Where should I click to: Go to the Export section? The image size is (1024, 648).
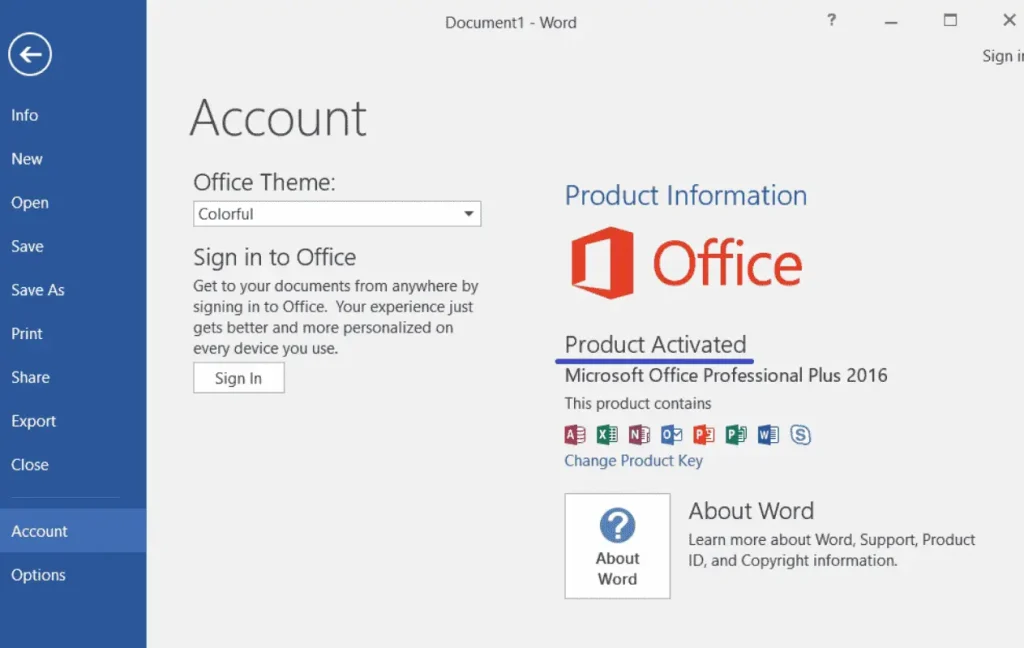click(33, 421)
